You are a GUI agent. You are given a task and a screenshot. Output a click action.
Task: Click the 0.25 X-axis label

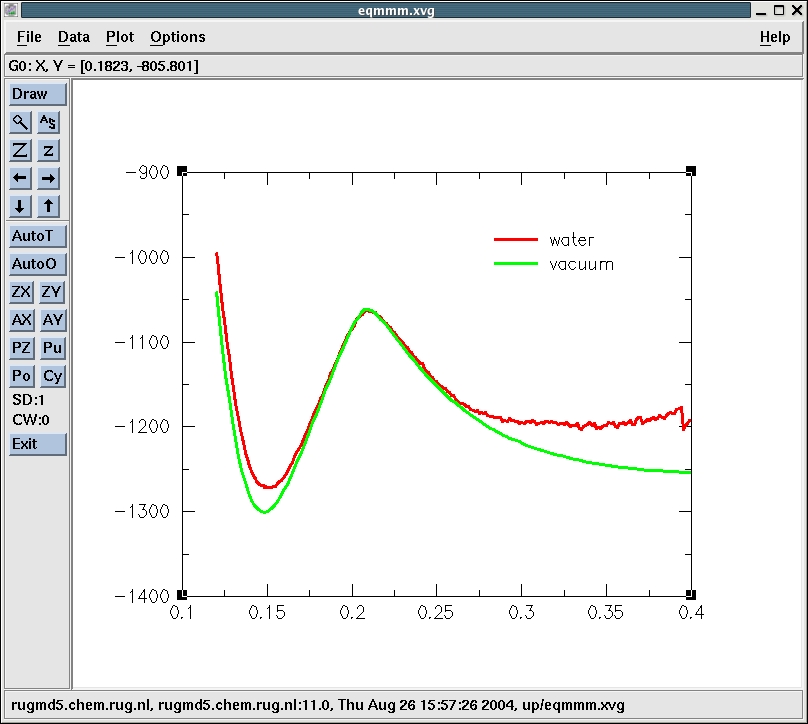click(435, 613)
